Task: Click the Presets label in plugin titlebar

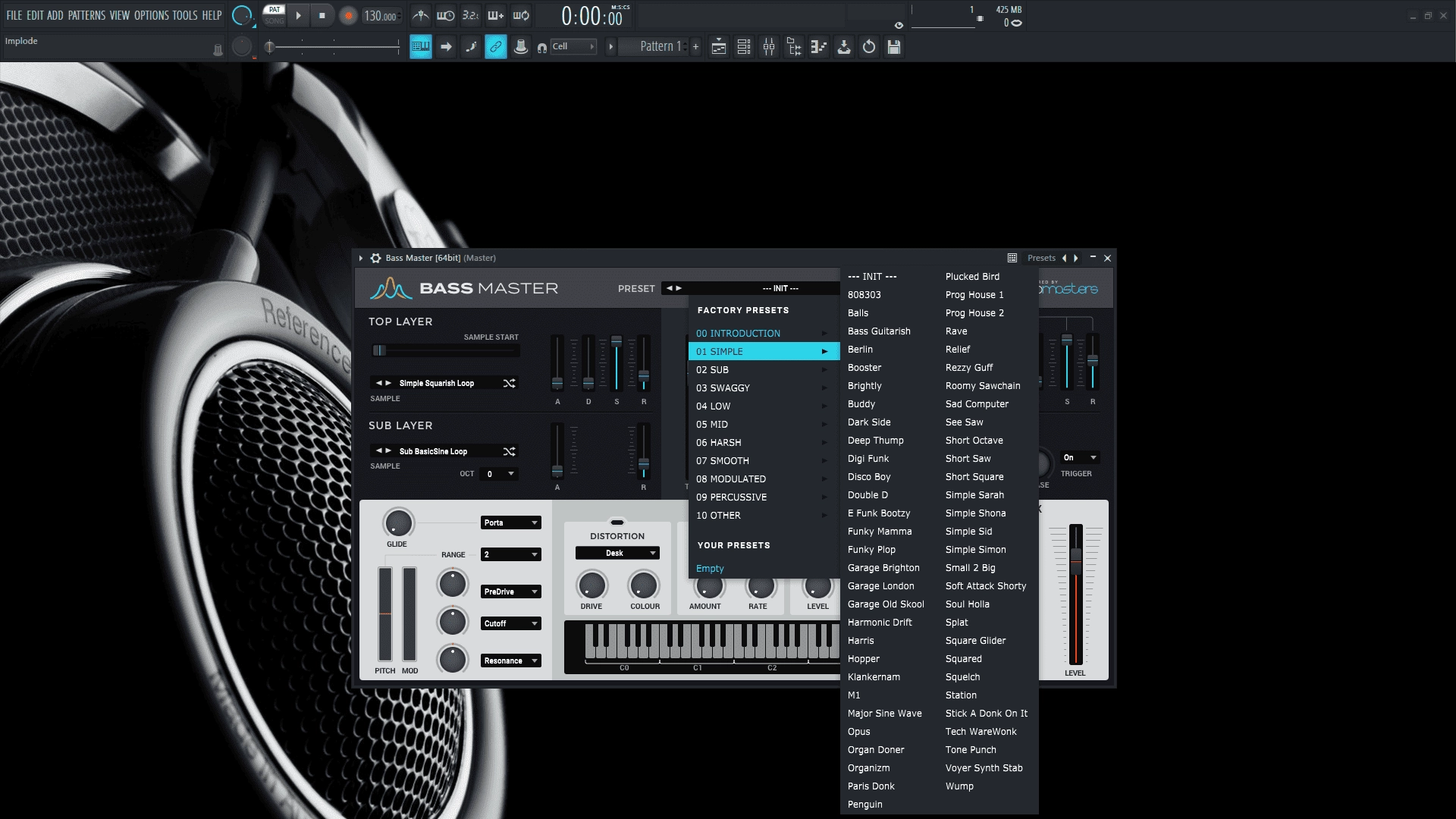Action: [1041, 259]
